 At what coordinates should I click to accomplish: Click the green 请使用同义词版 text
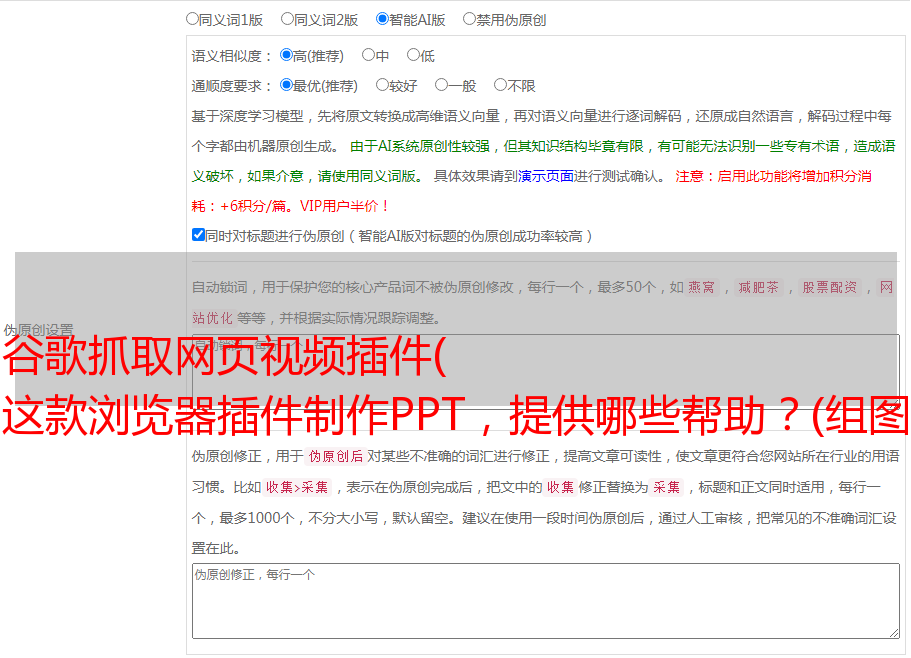(x=370, y=176)
